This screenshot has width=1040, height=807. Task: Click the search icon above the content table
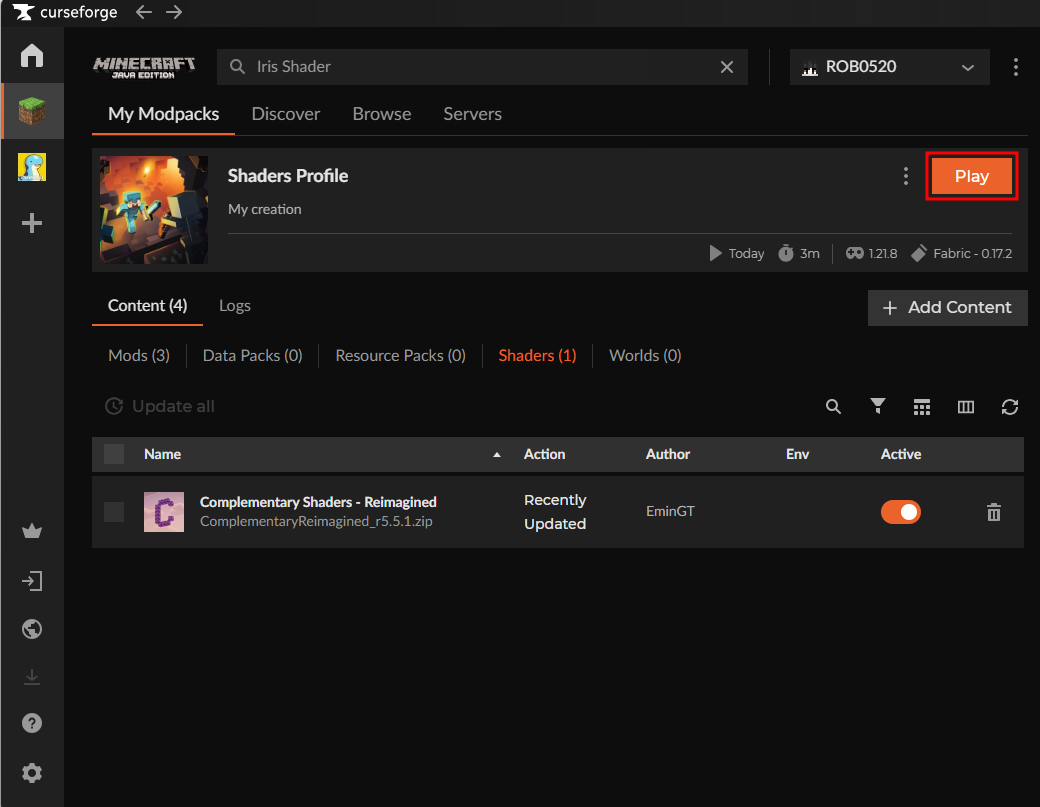(833, 406)
